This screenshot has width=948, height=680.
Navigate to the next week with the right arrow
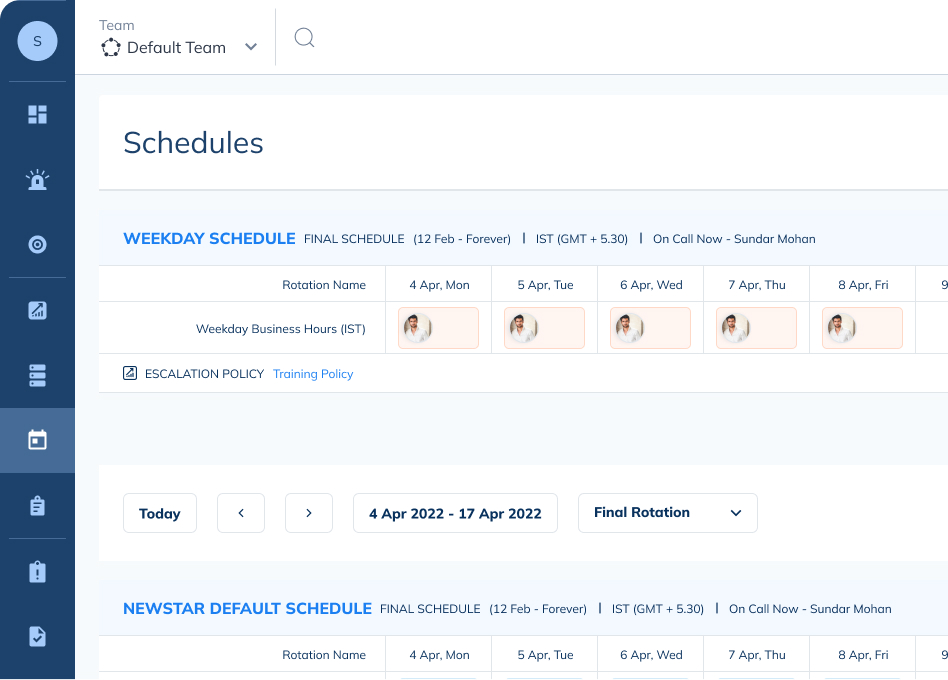click(308, 512)
